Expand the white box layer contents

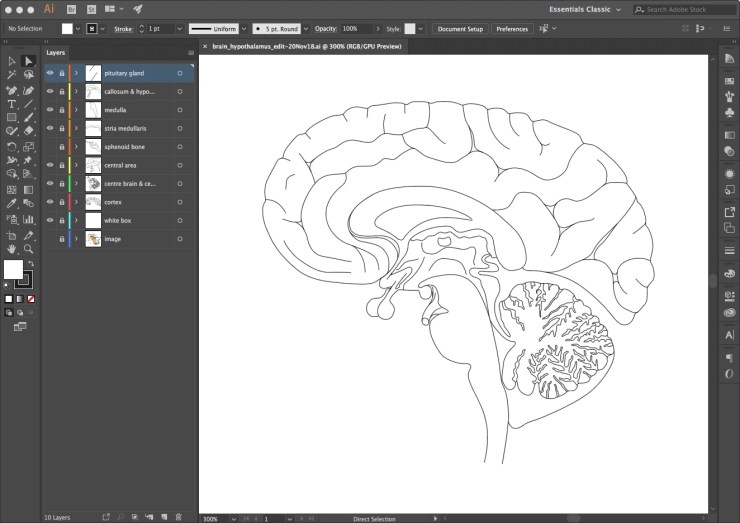tap(76, 220)
